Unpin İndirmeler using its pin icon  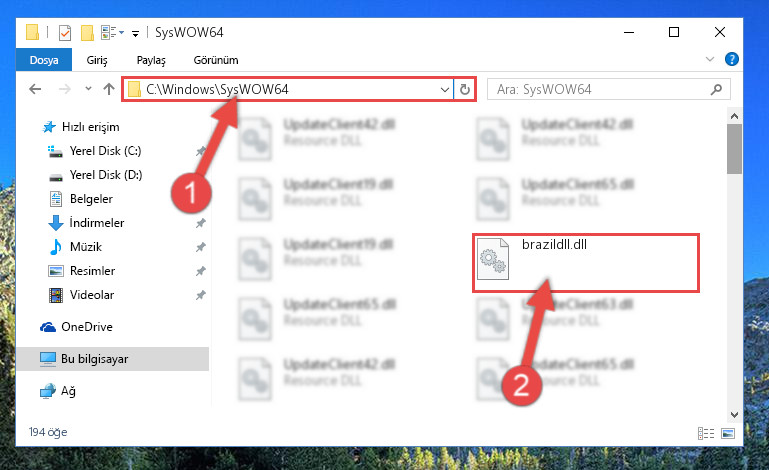[201, 223]
